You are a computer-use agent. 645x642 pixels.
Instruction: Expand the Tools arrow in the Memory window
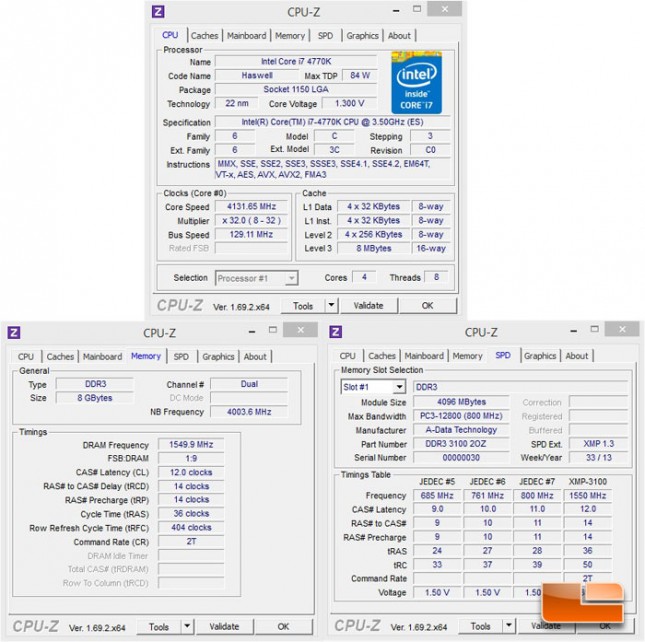click(x=187, y=626)
